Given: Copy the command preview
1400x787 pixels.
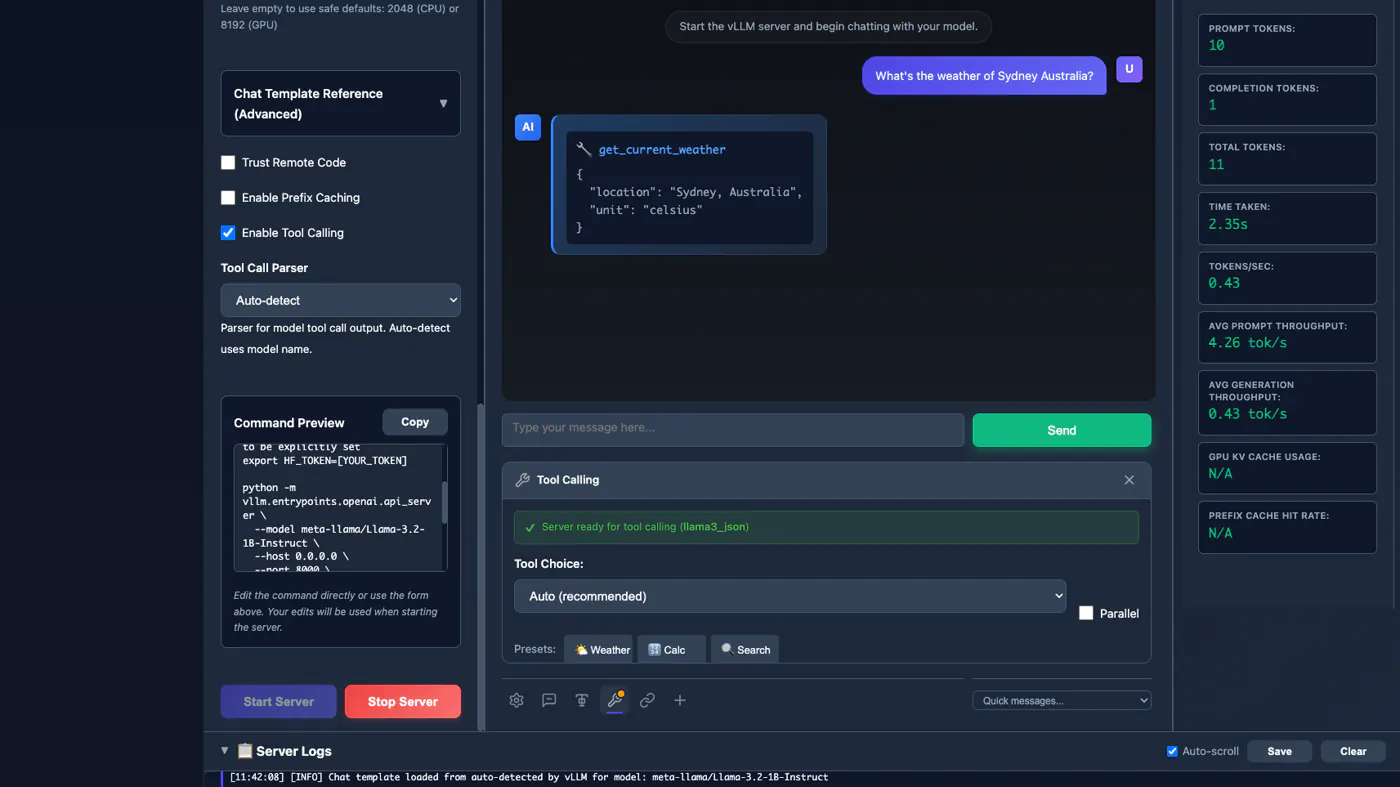Looking at the screenshot, I should coord(415,422).
